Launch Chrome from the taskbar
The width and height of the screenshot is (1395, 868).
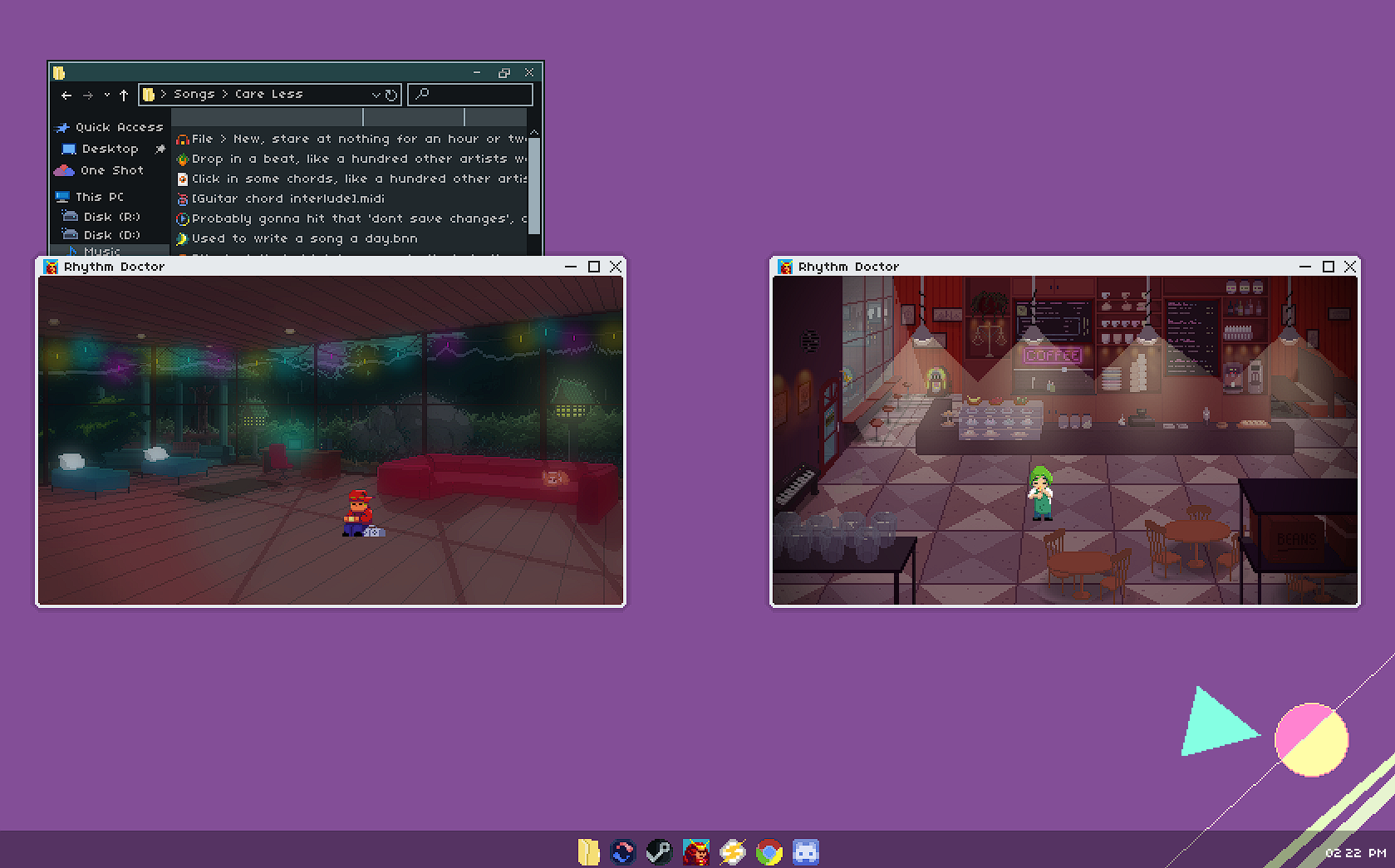tap(769, 852)
